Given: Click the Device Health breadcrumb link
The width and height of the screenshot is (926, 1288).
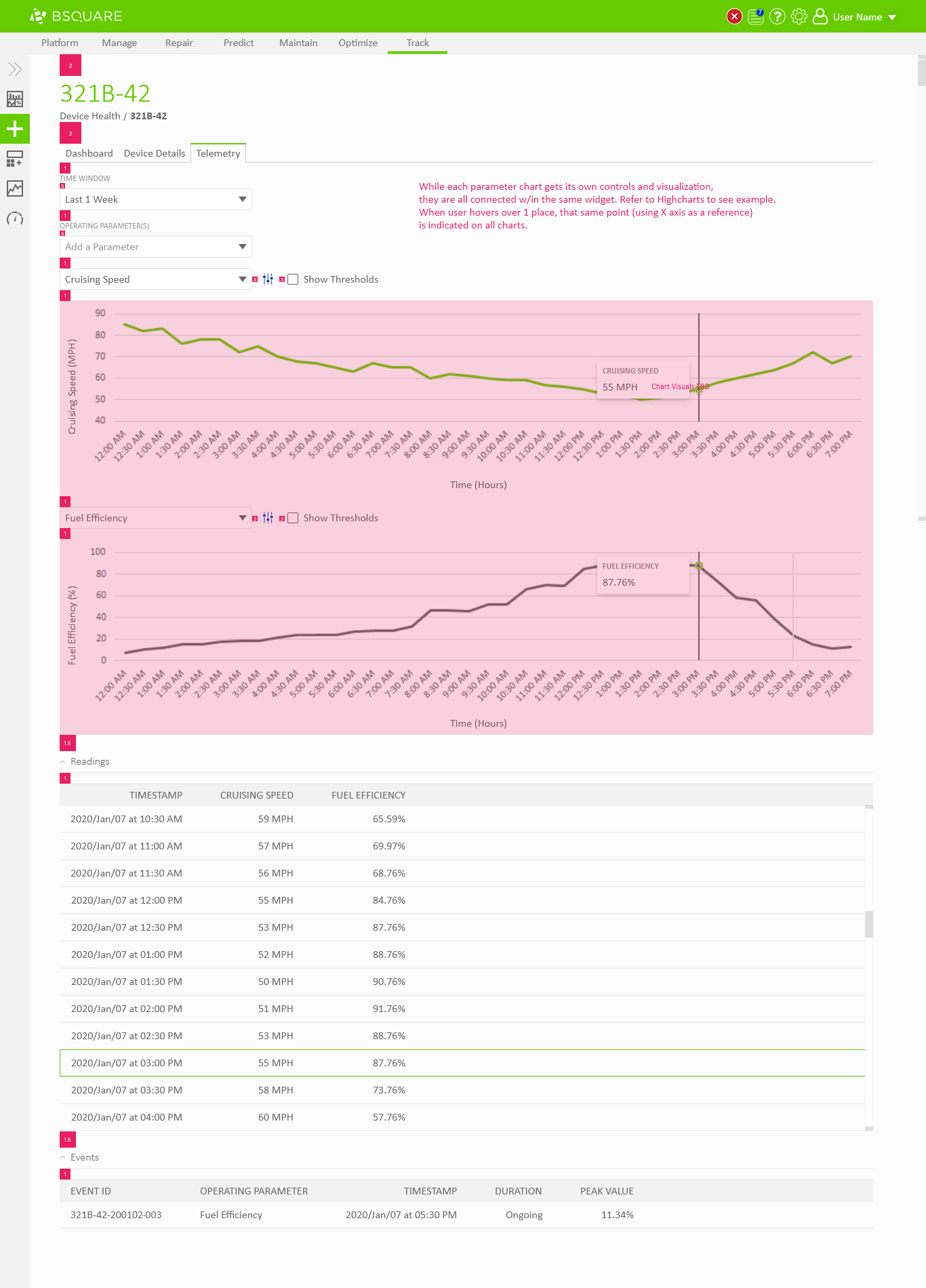Looking at the screenshot, I should point(89,116).
